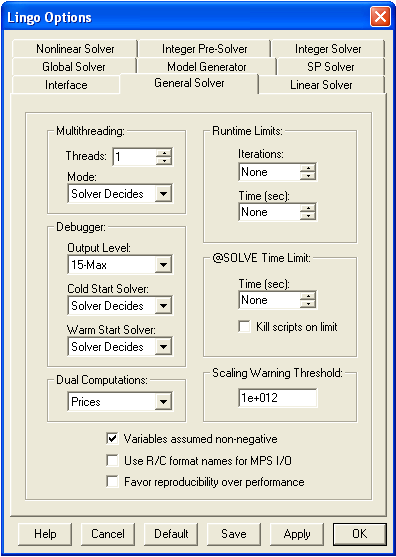This screenshot has height=557, width=396.
Task: Increase @SOLVE Time Limit spinner value
Action: [308, 296]
